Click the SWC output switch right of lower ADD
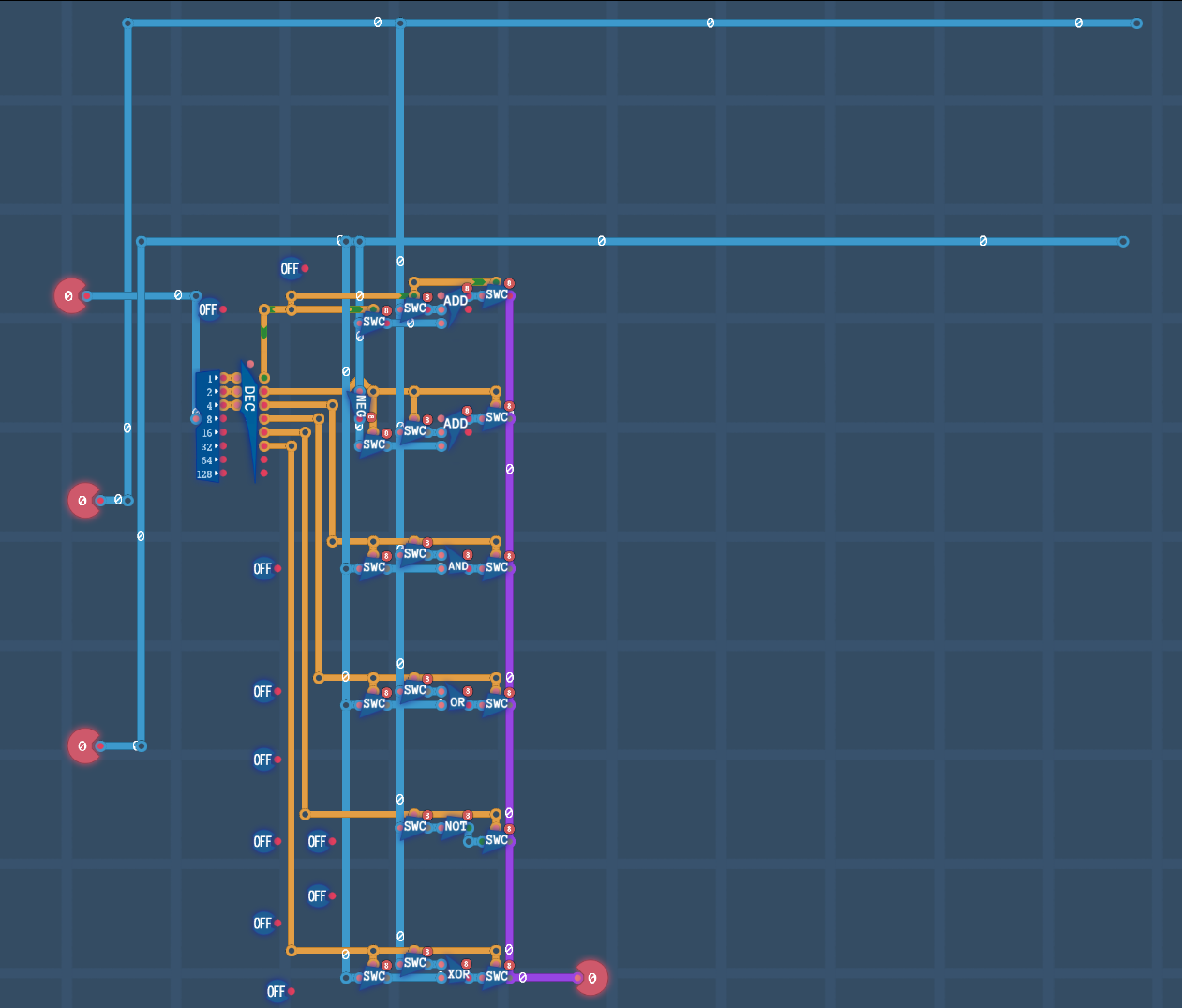1182x1008 pixels. 497,418
